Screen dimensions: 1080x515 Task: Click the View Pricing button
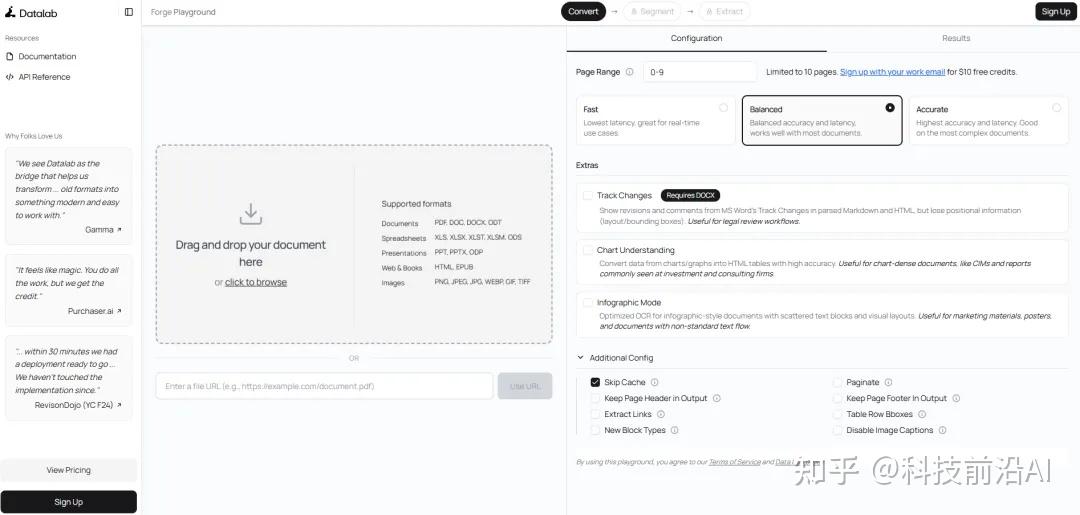[68, 470]
